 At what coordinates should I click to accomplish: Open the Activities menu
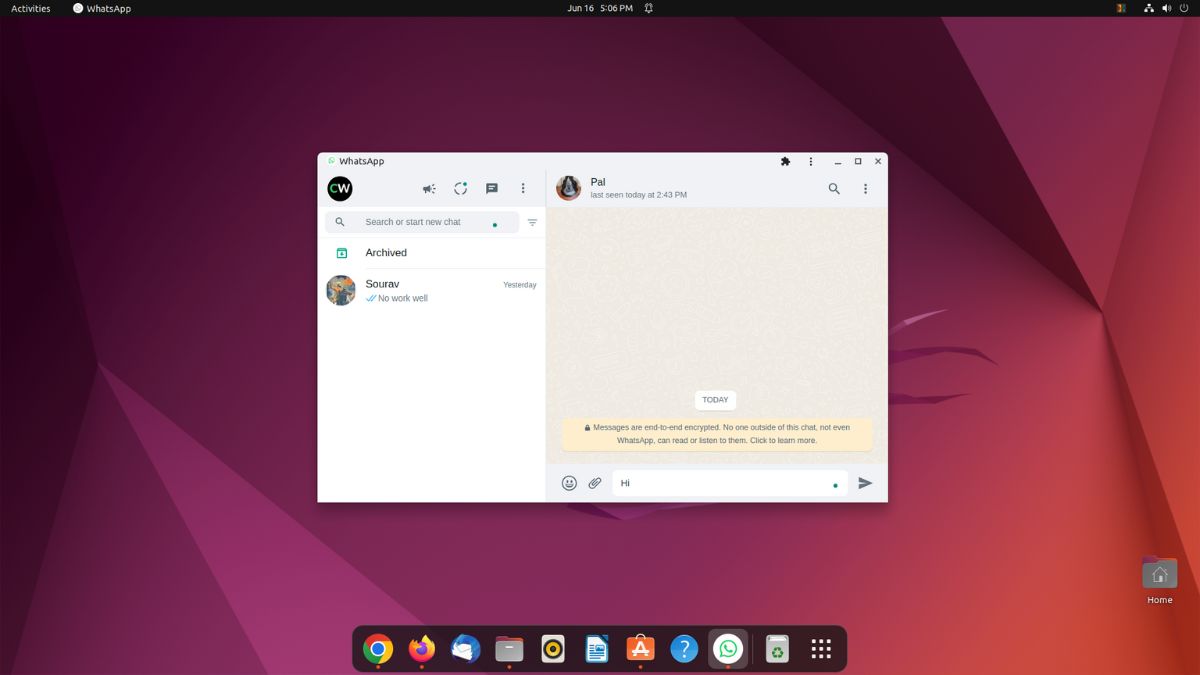coord(29,8)
